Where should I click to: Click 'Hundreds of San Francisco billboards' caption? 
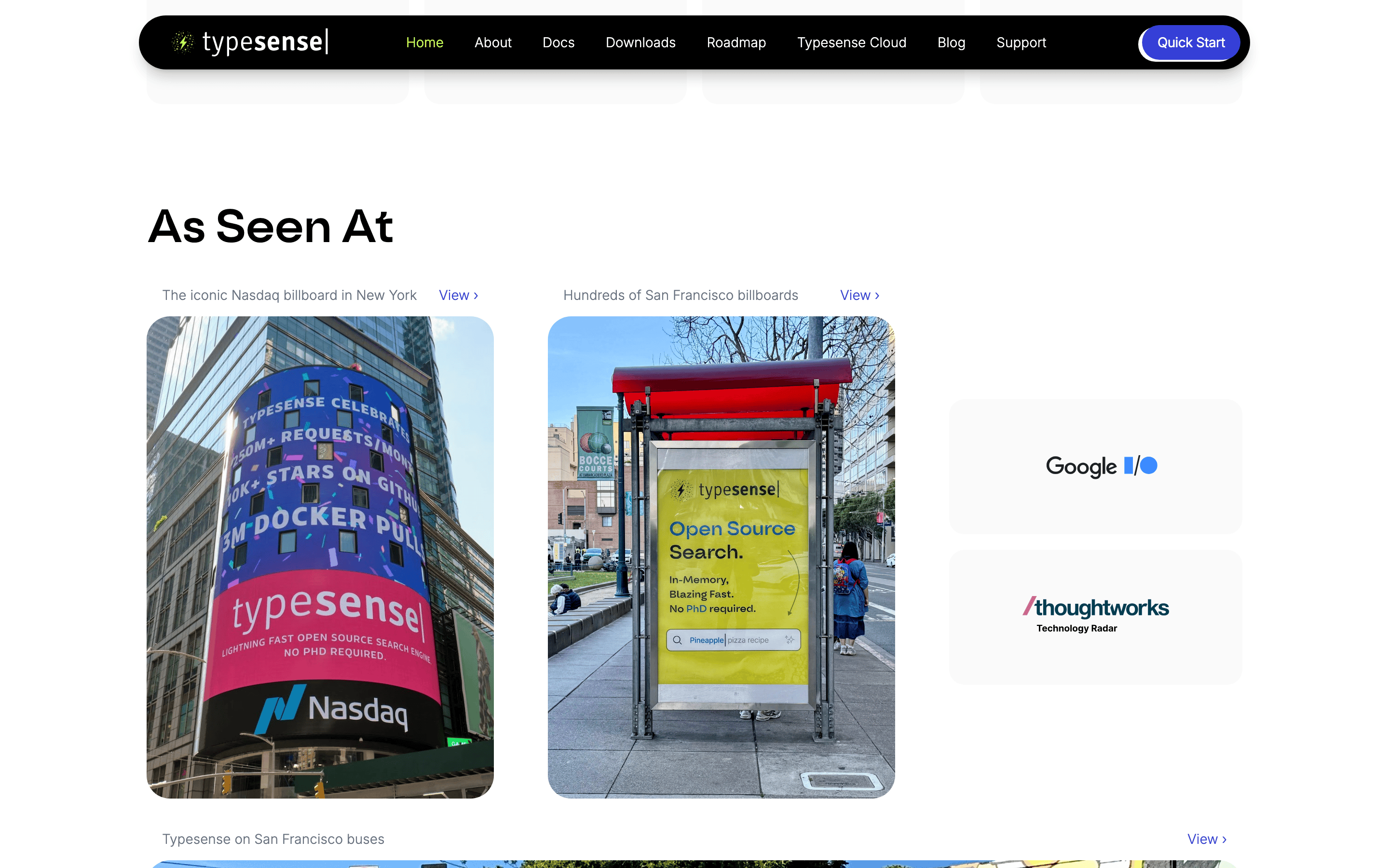[680, 295]
